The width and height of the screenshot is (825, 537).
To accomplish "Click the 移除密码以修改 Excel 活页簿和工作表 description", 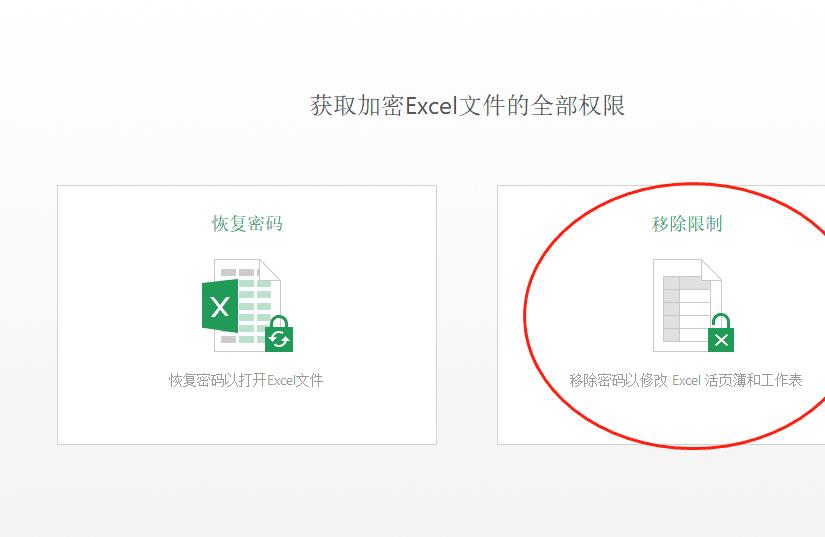I will [686, 380].
